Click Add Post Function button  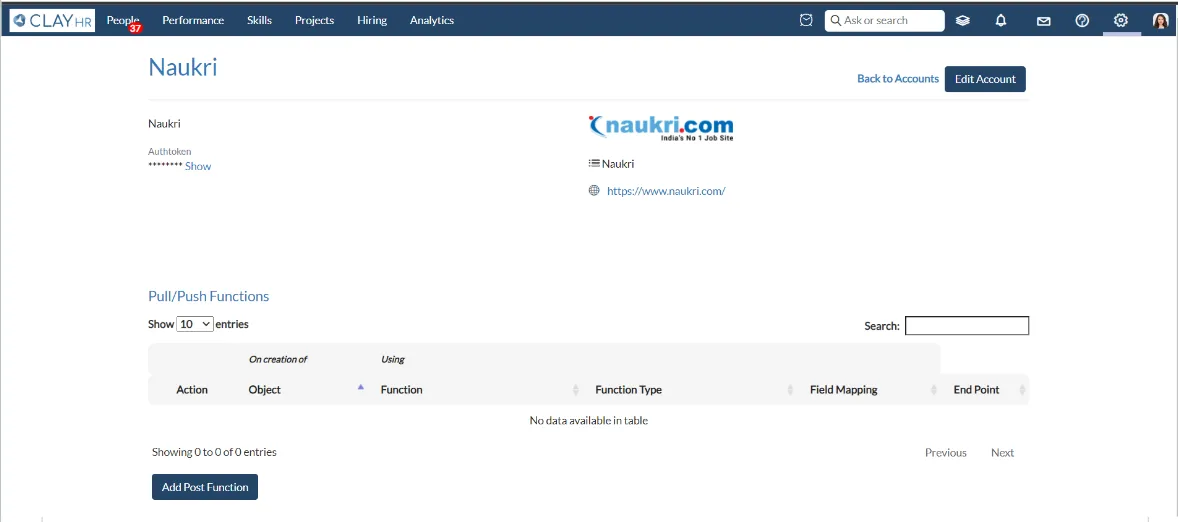point(205,487)
